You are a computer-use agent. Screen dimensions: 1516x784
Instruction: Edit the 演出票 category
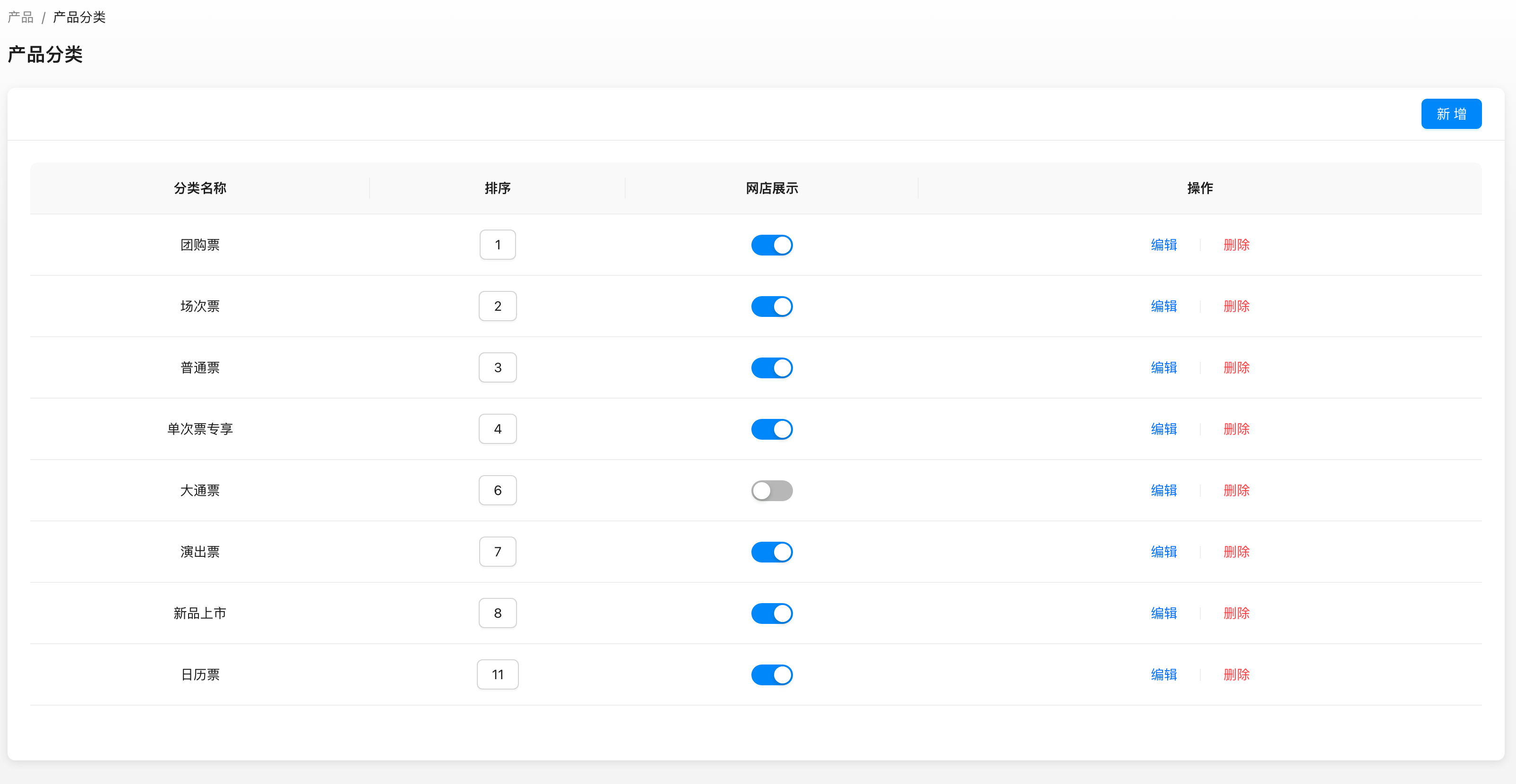point(1163,552)
